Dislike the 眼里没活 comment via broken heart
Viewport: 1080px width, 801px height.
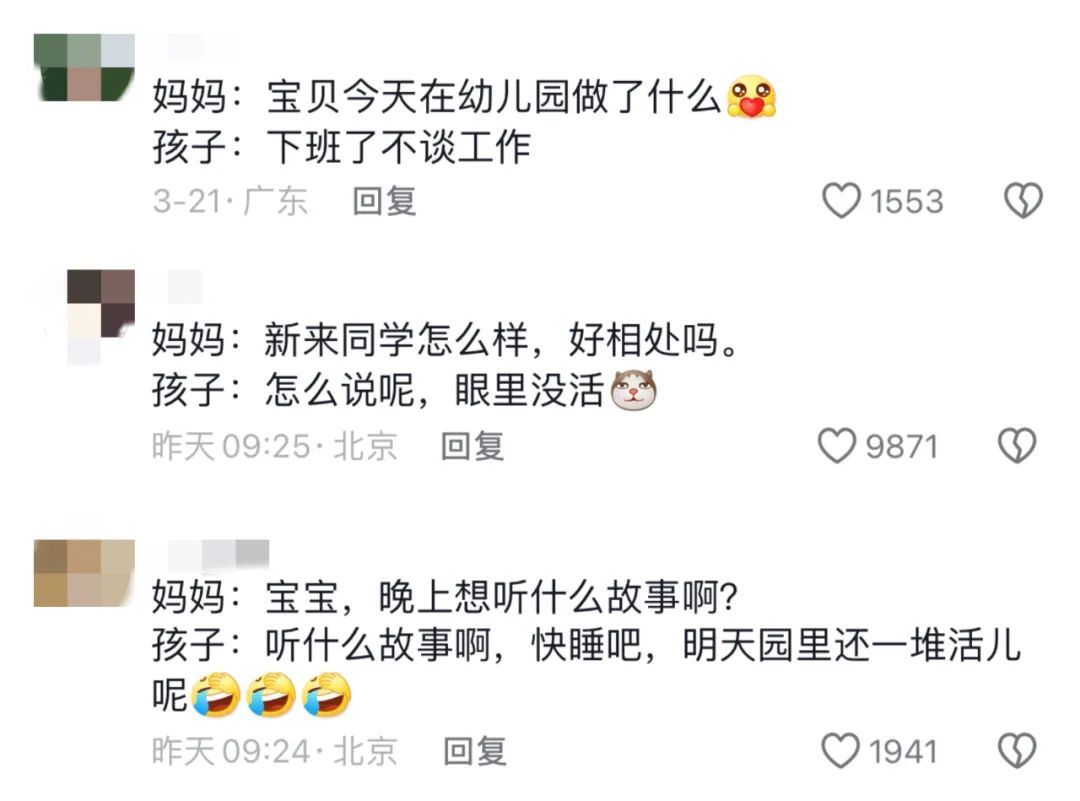click(1017, 446)
